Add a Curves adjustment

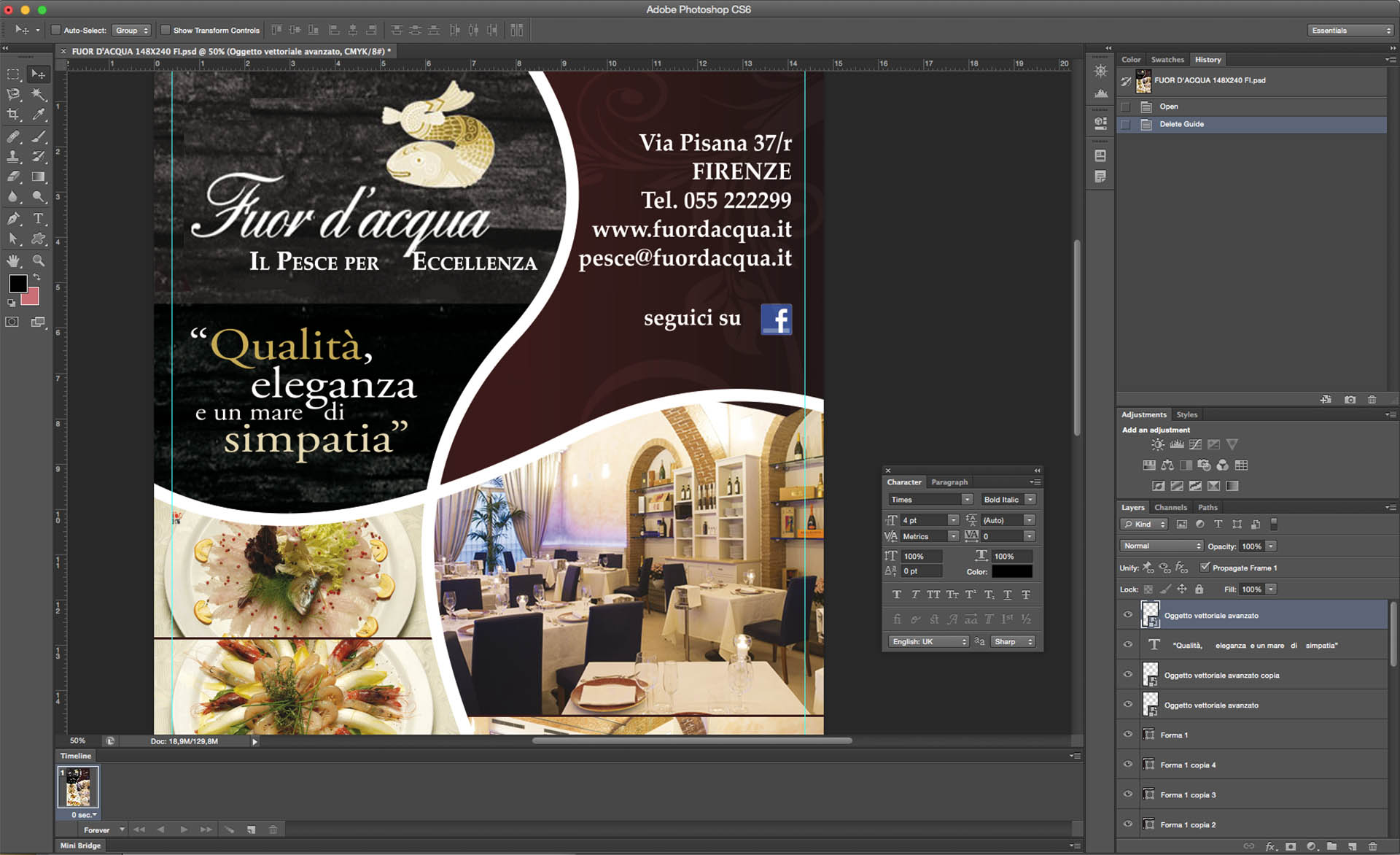(1195, 444)
